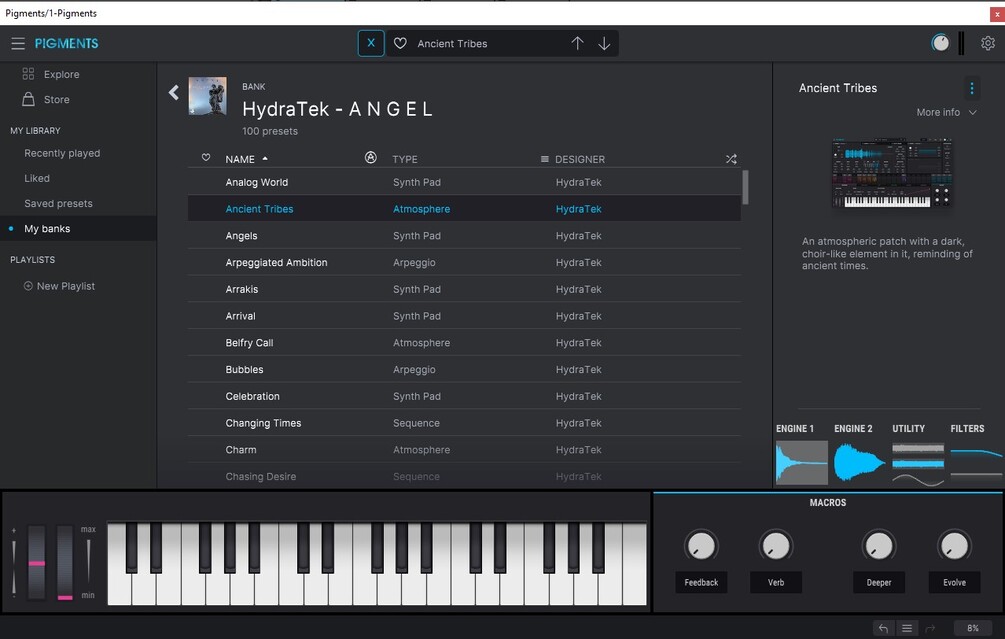
Task: Click the Deeper macro knob
Action: coord(879,546)
